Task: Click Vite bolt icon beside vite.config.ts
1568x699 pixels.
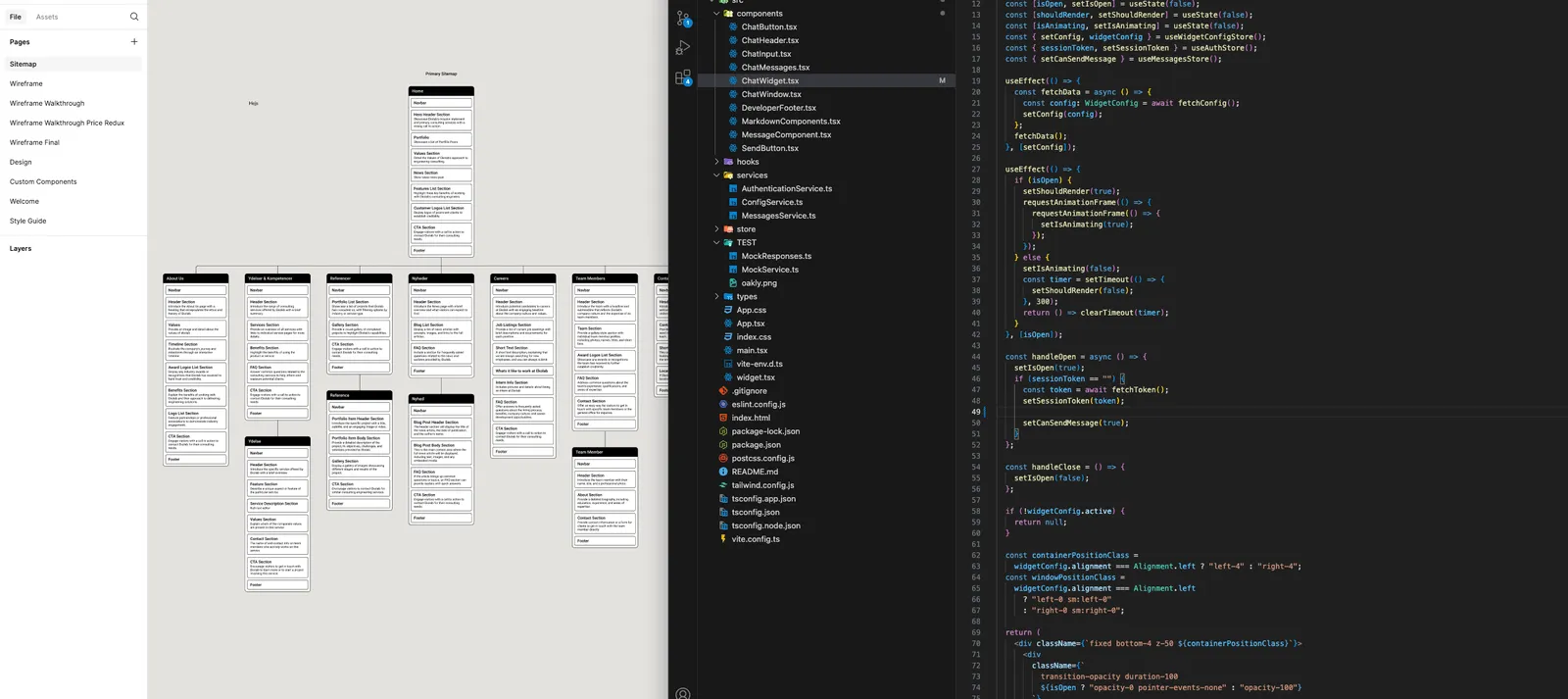Action: (723, 539)
